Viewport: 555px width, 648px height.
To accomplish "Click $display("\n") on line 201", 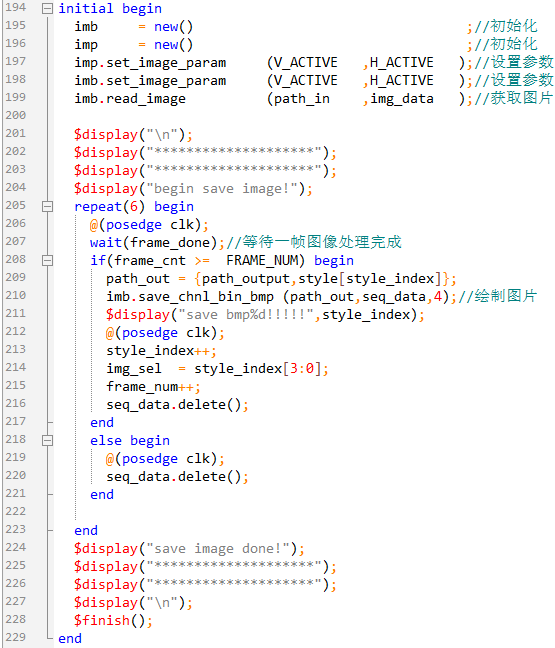I will pyautogui.click(x=133, y=135).
